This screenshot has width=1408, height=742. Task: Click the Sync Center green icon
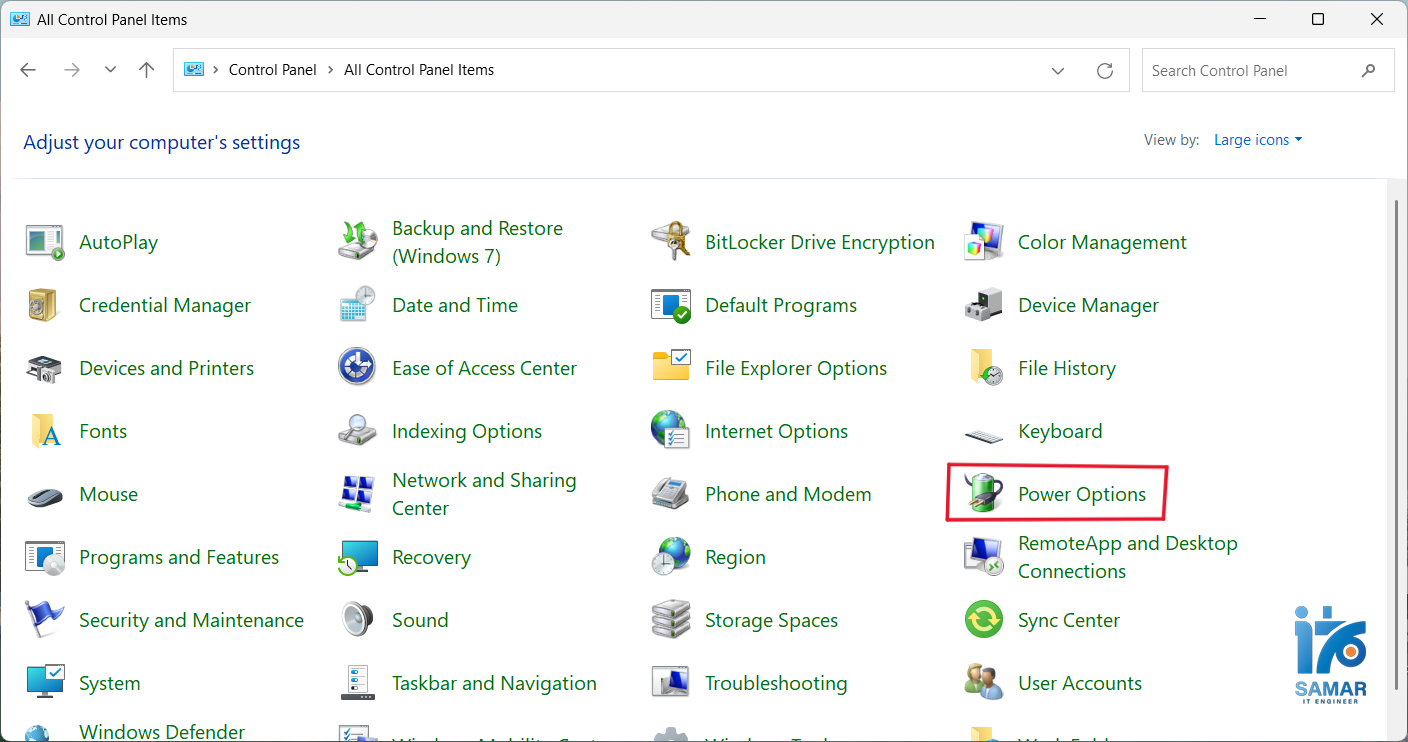pyautogui.click(x=983, y=620)
